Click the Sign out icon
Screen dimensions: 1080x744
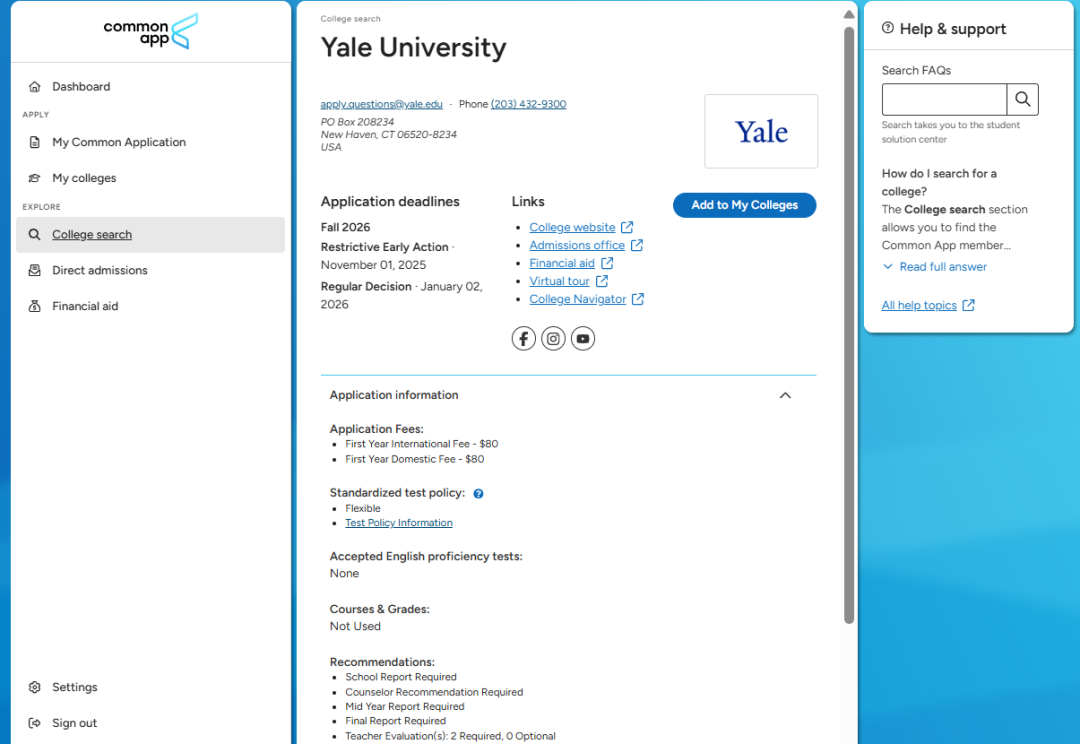click(x=35, y=723)
